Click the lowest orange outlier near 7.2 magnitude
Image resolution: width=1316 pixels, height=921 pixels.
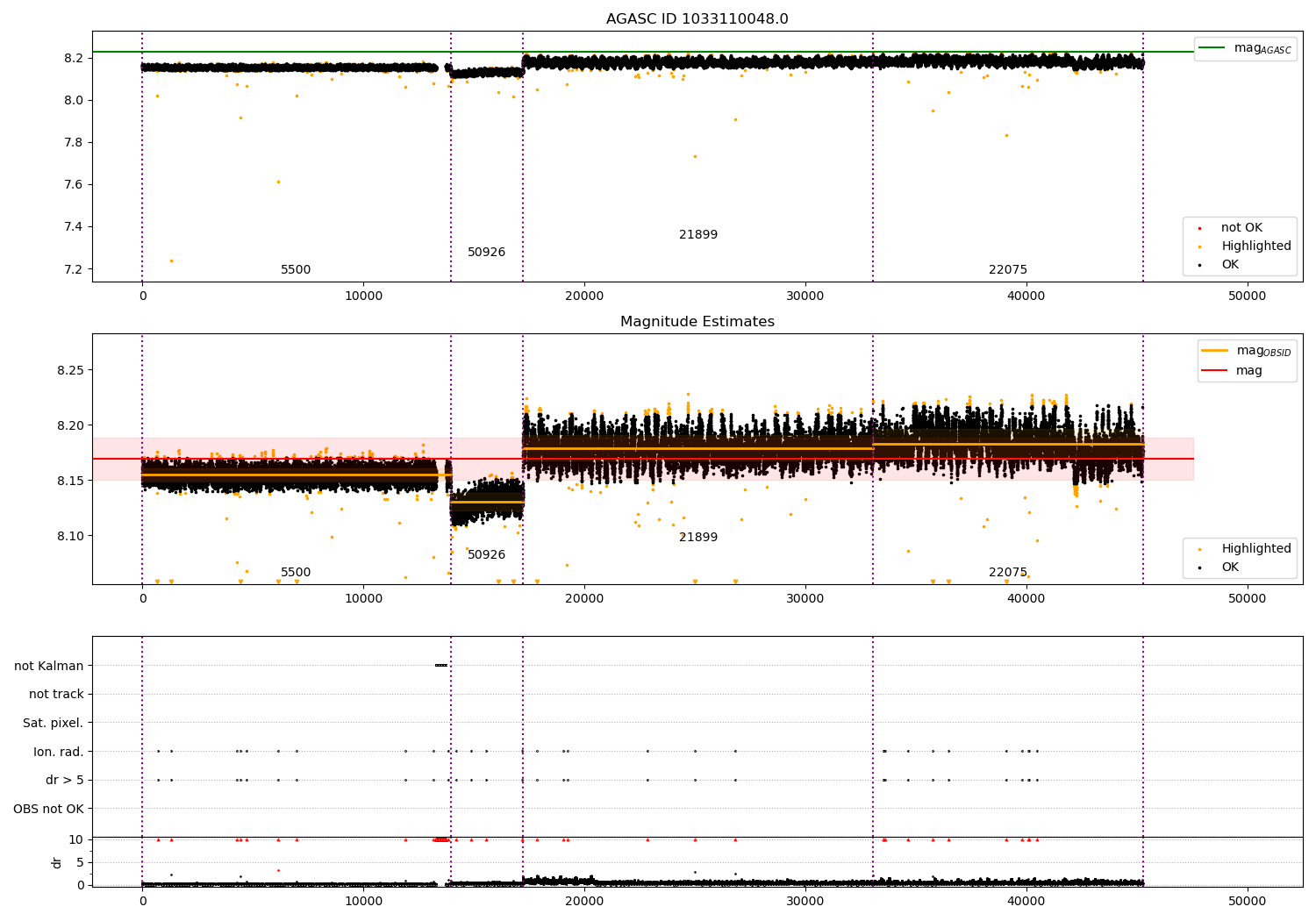[171, 261]
